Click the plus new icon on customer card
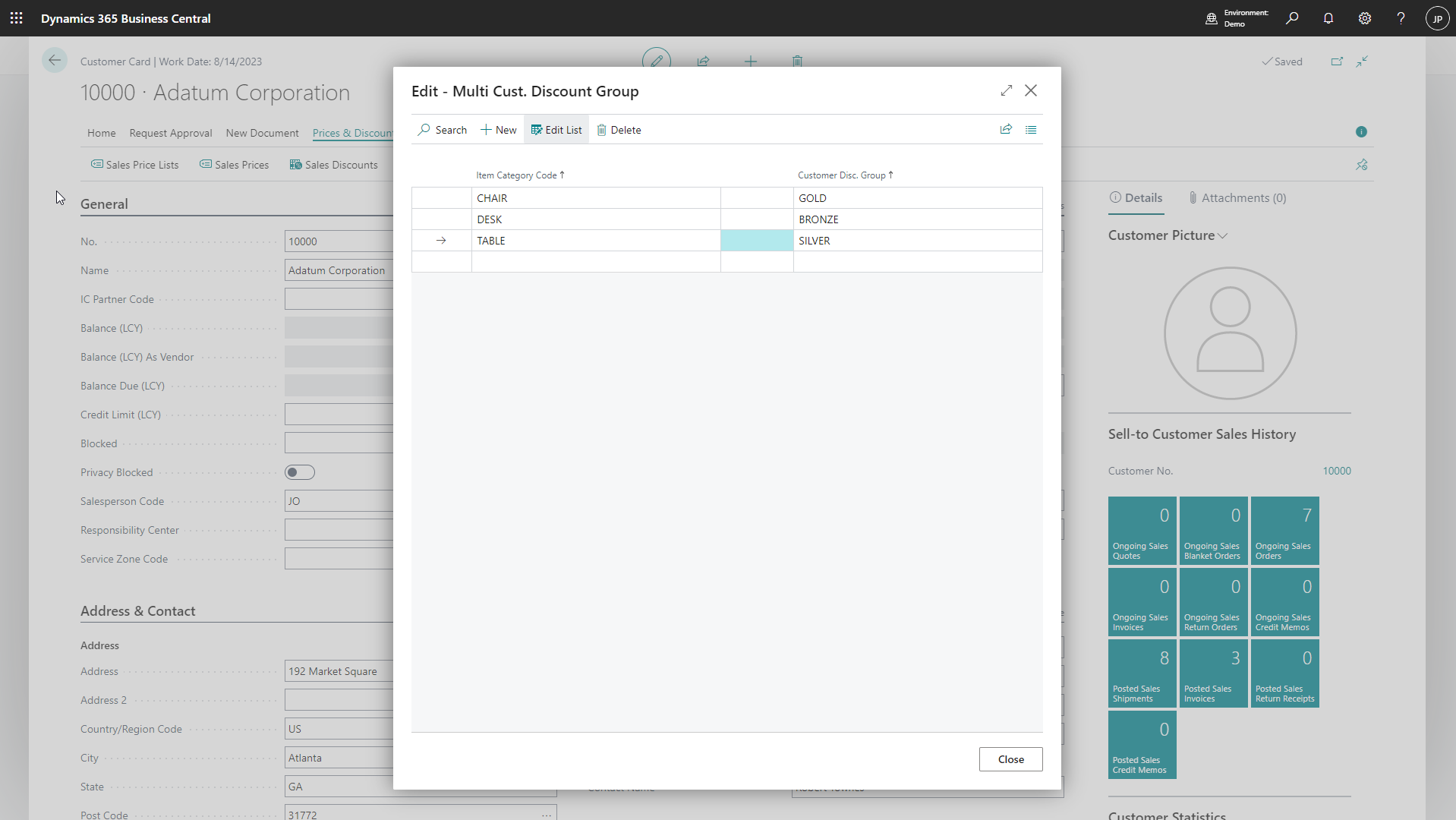Screen dimensions: 1456x820 click(x=751, y=61)
